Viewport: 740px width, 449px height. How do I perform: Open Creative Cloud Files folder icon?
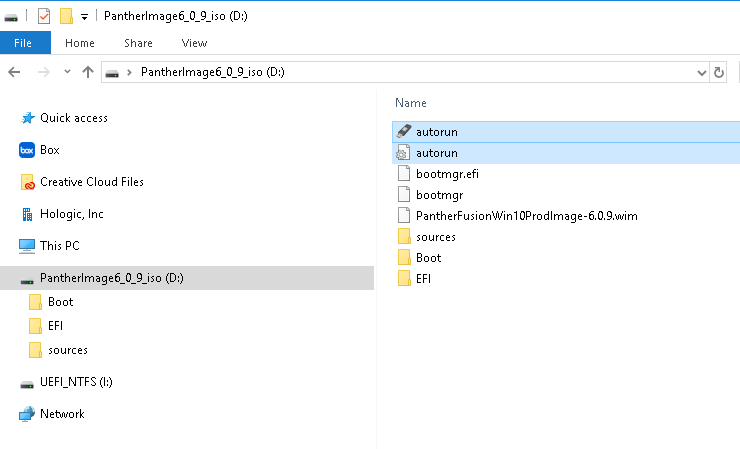28,182
